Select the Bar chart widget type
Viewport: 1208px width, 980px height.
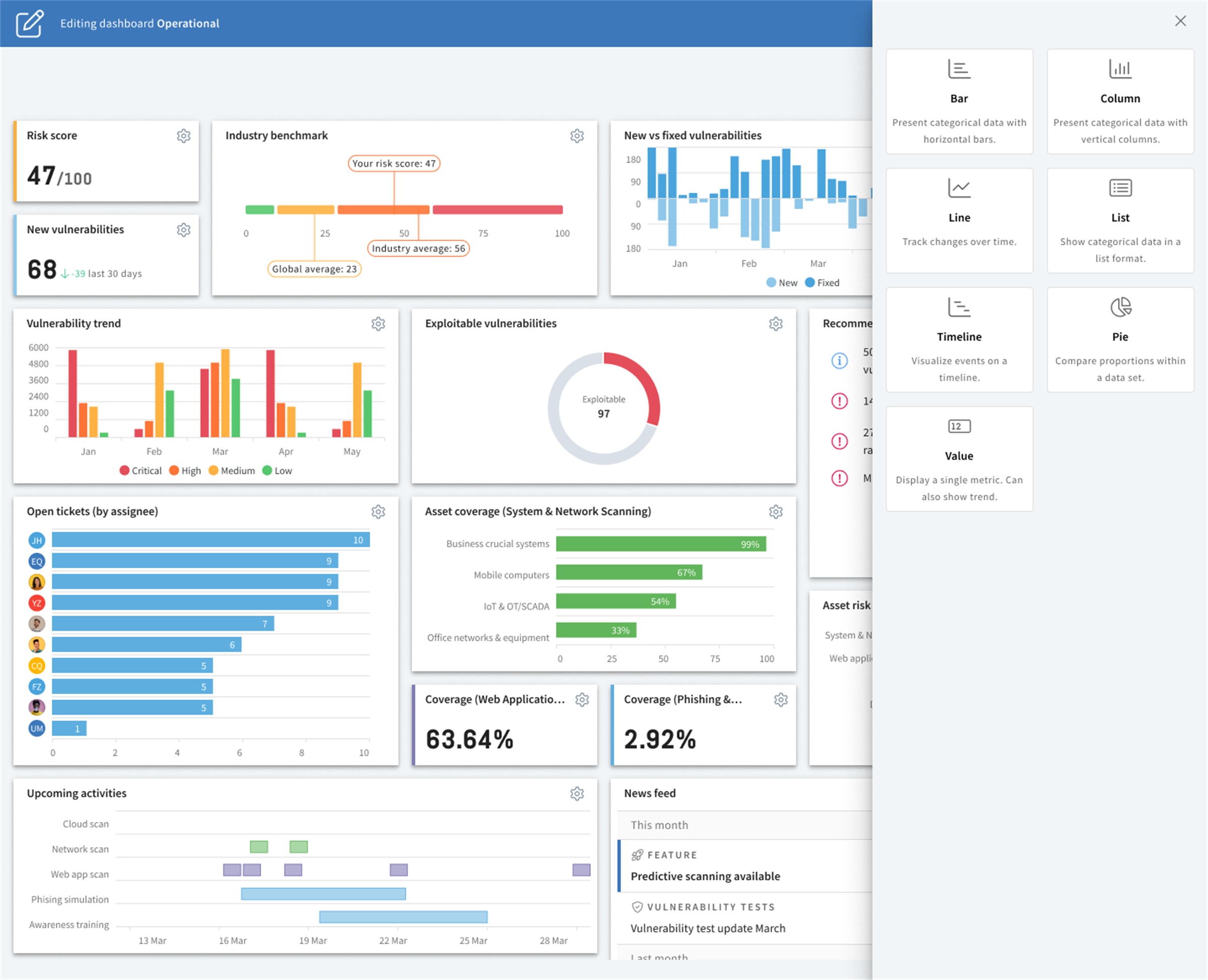(960, 102)
